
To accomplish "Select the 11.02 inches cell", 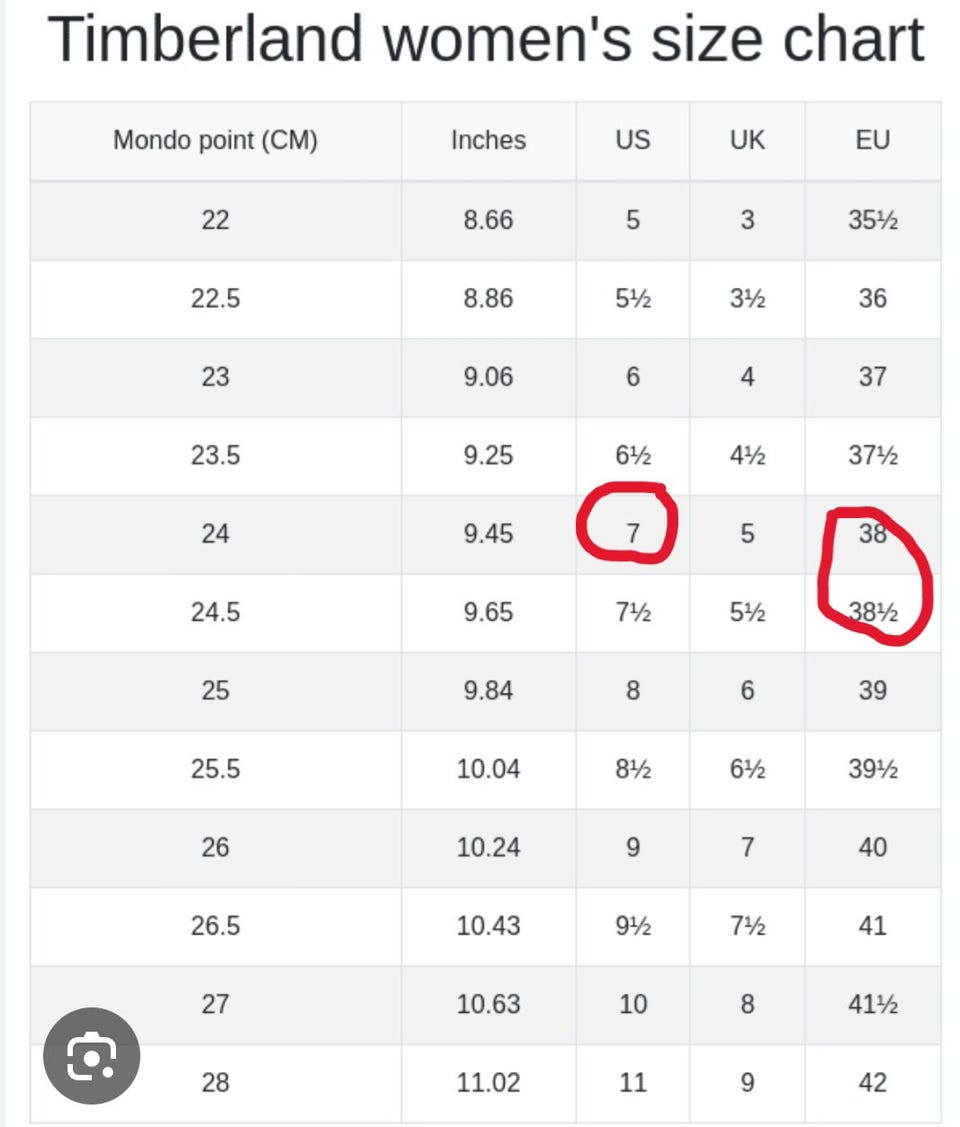I will point(489,1082).
